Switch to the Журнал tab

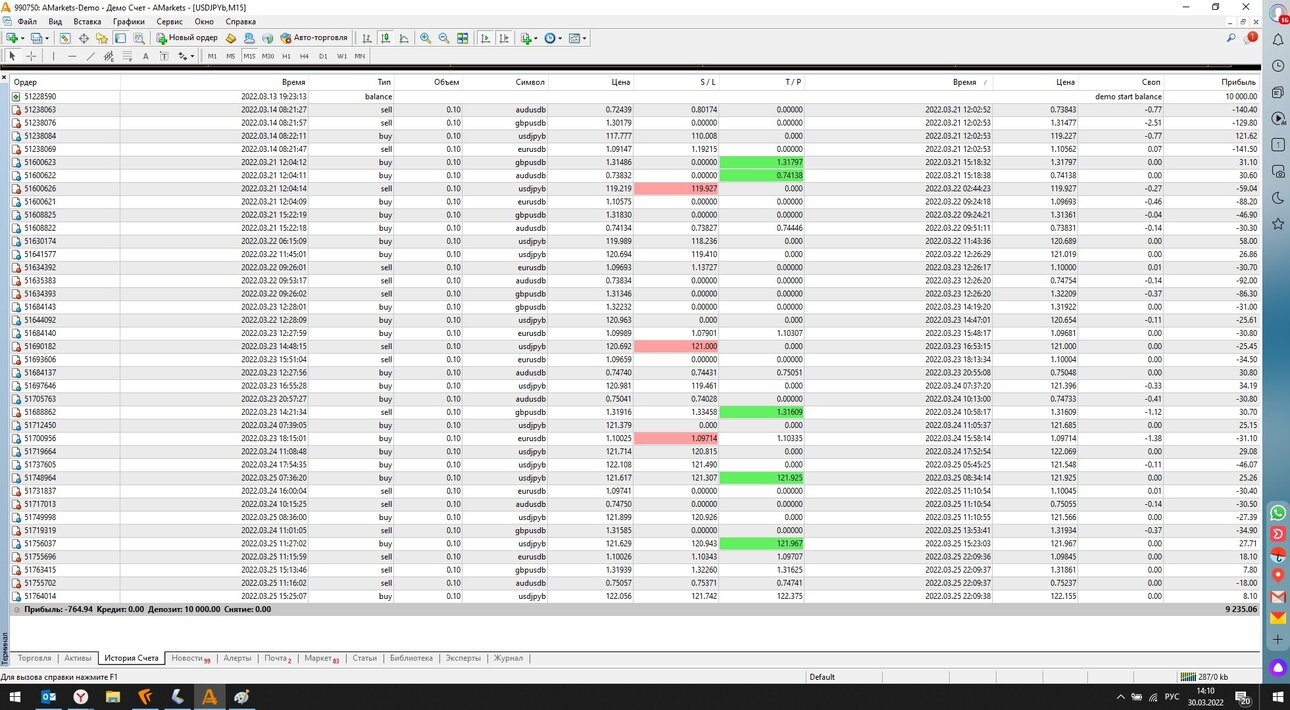click(x=508, y=658)
